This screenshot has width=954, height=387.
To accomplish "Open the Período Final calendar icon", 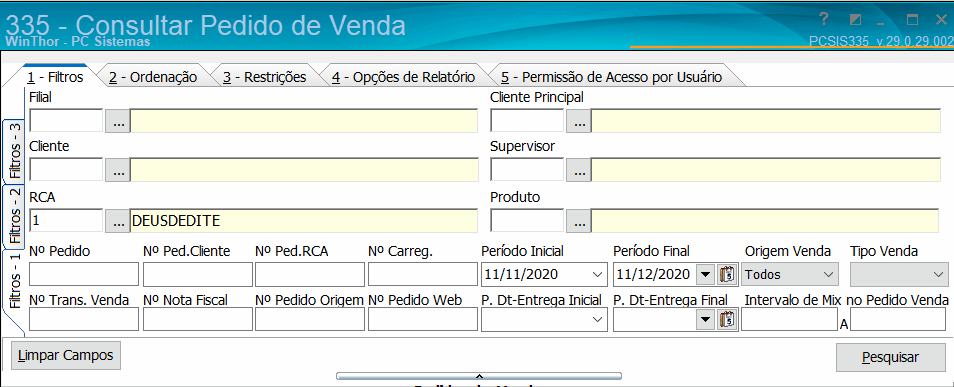I will (x=727, y=274).
